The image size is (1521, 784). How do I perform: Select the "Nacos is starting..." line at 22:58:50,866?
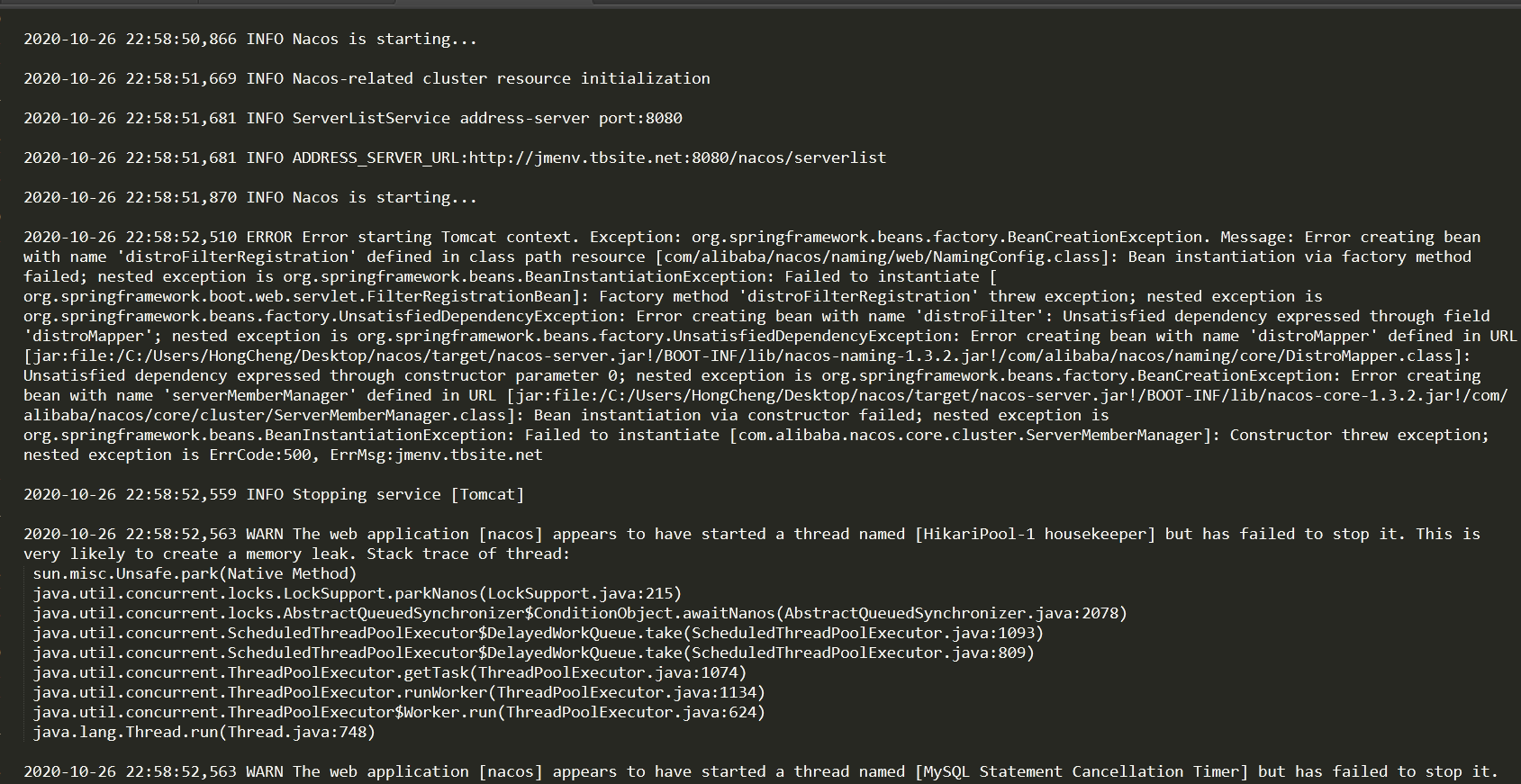[250, 39]
